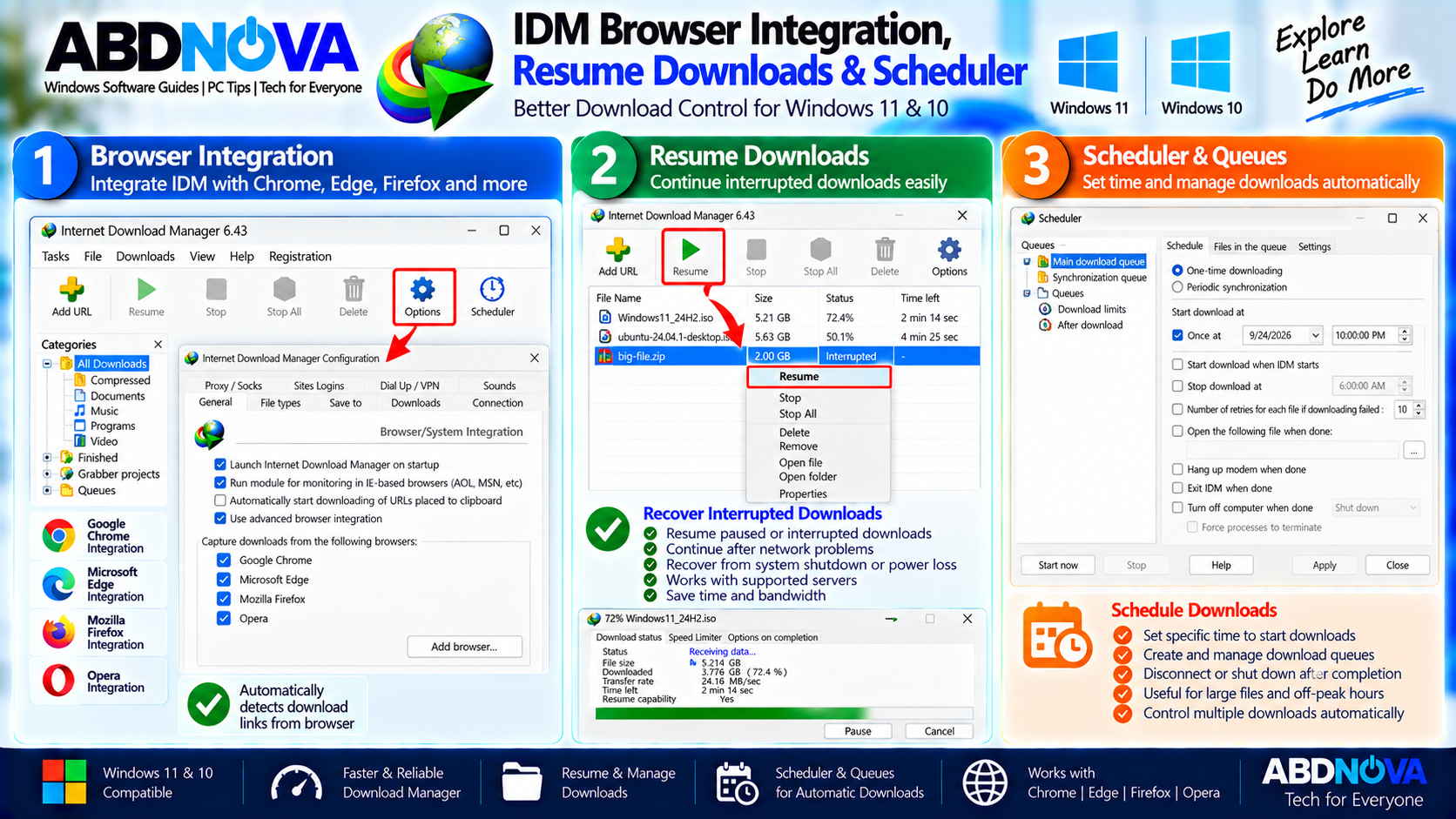Toggle Launch Internet Download Manager on startup
This screenshot has height=819, width=1456.
point(220,465)
